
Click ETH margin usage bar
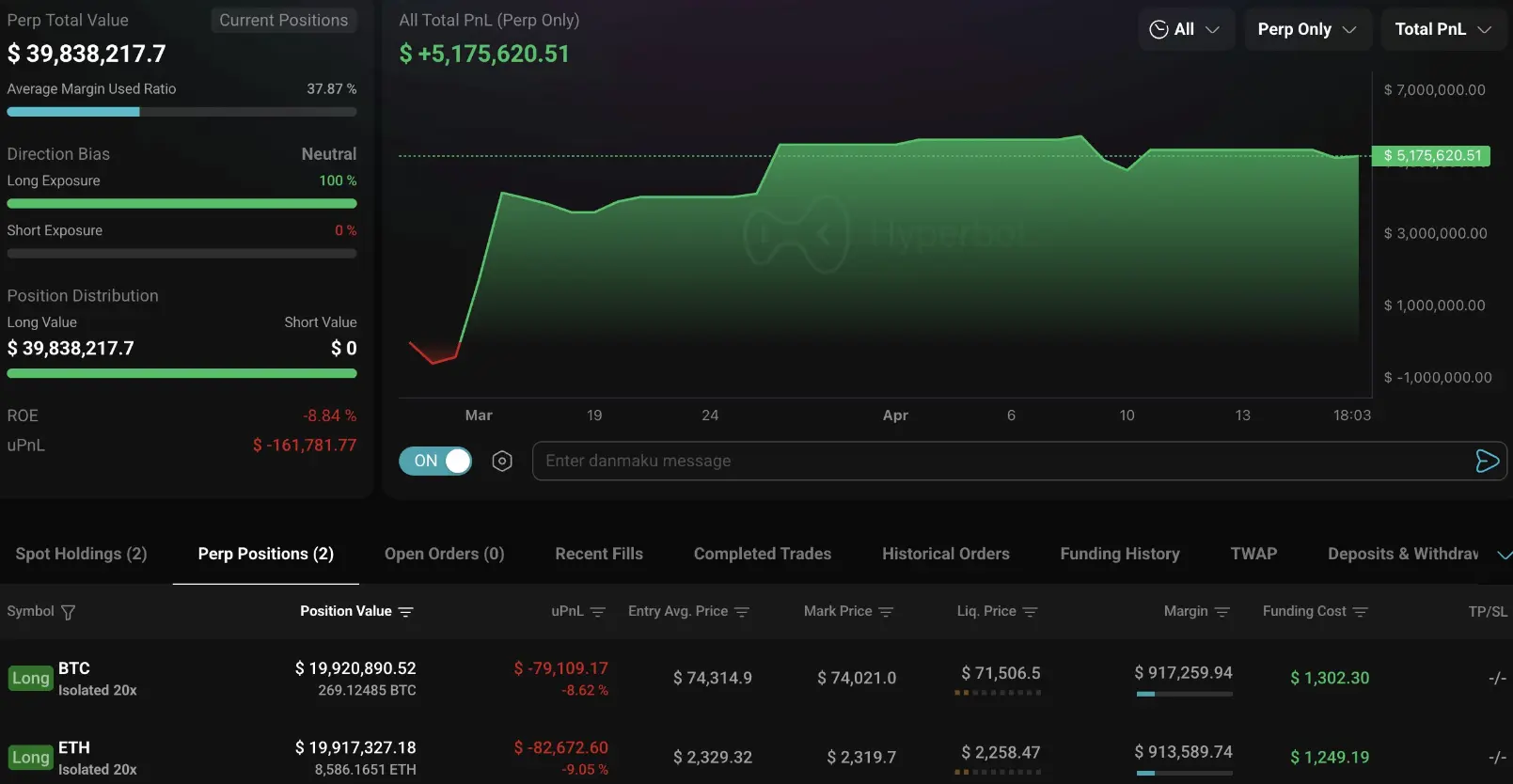(1184, 773)
